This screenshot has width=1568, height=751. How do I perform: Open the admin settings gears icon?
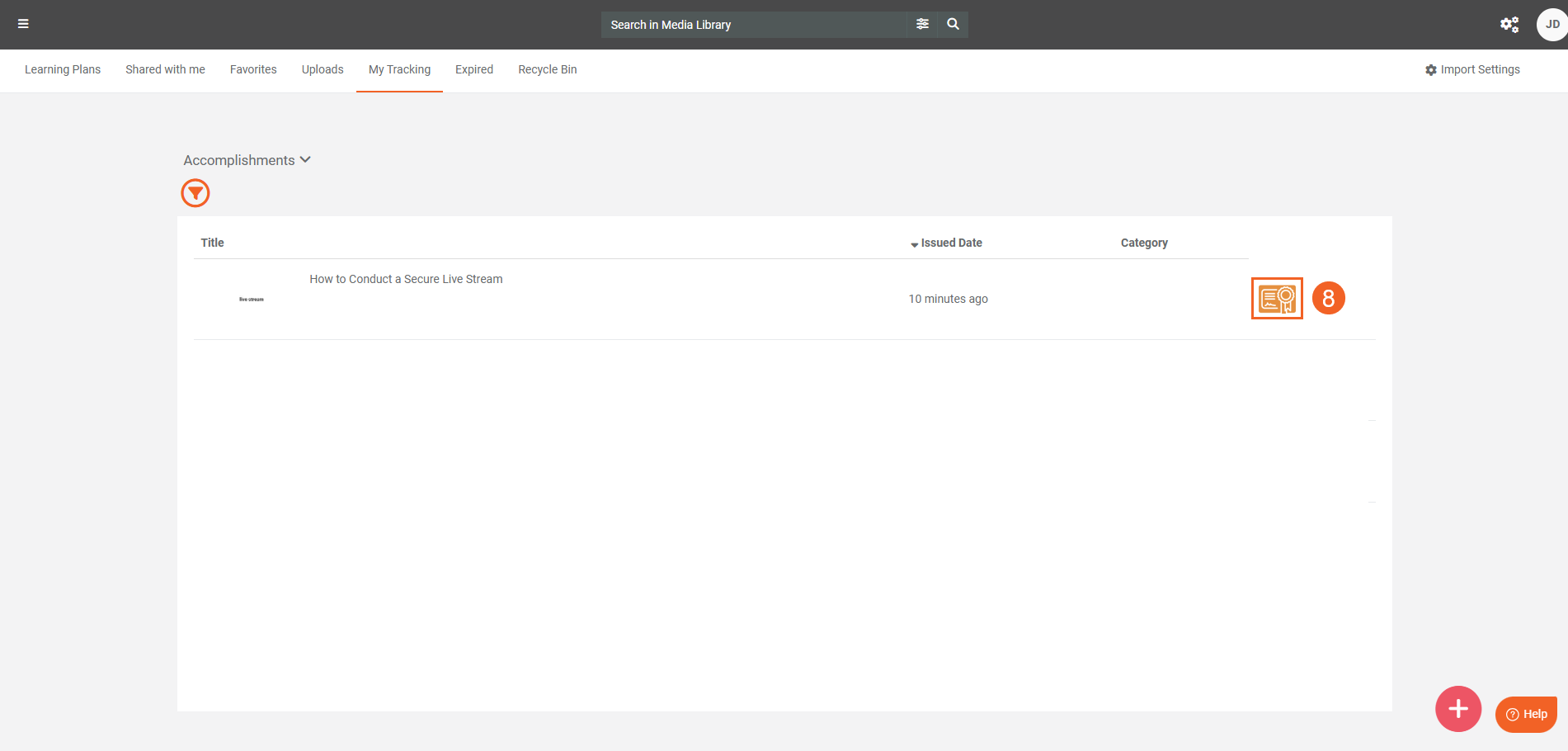click(x=1509, y=25)
